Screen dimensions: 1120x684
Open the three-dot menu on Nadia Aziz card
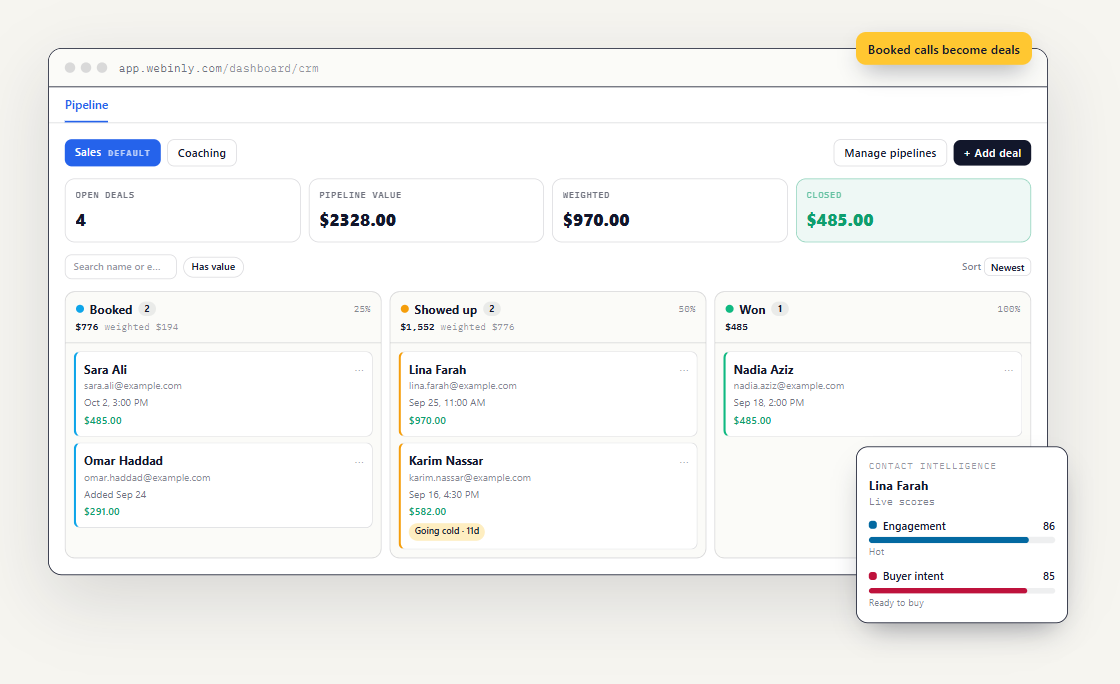point(1009,370)
